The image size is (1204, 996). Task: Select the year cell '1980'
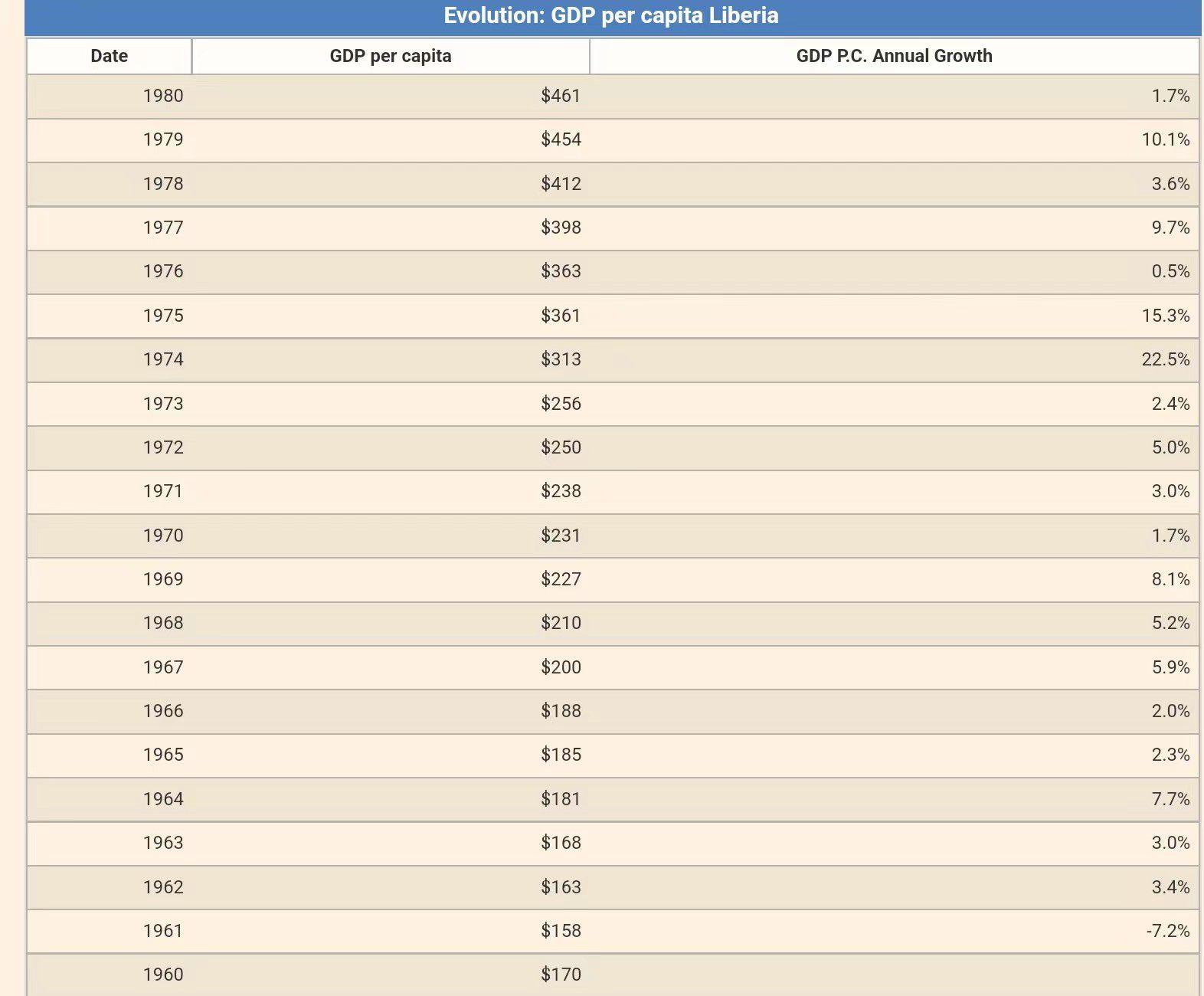(163, 96)
